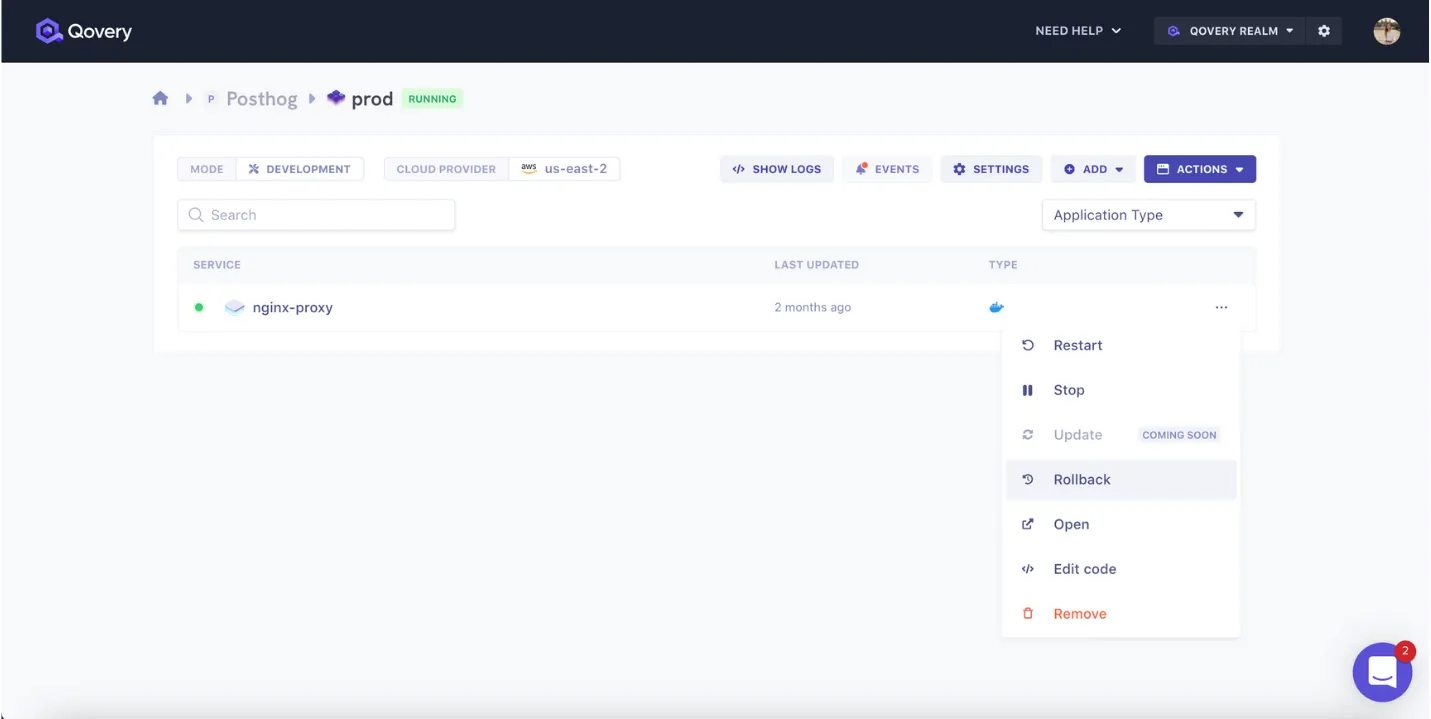Viewport: 1431px width, 719px height.
Task: Select Rollback from the context menu
Action: tap(1121, 480)
